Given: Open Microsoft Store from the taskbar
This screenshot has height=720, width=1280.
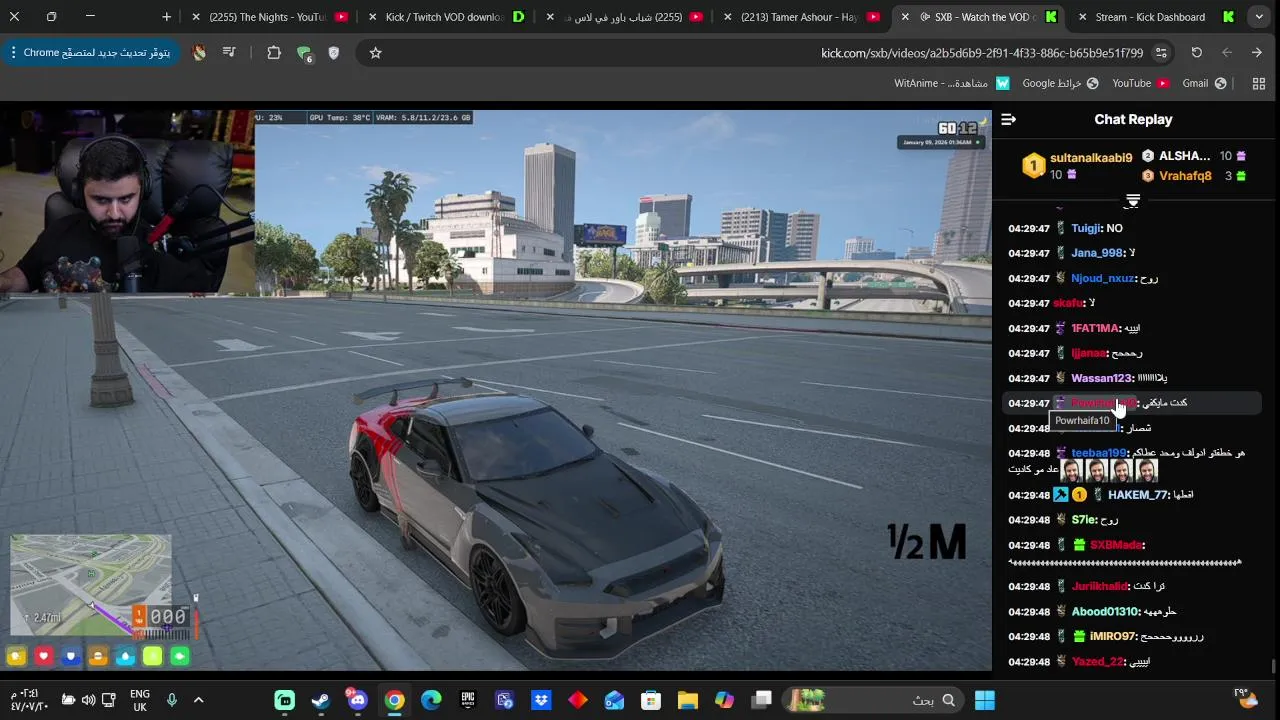Looking at the screenshot, I should pyautogui.click(x=651, y=700).
